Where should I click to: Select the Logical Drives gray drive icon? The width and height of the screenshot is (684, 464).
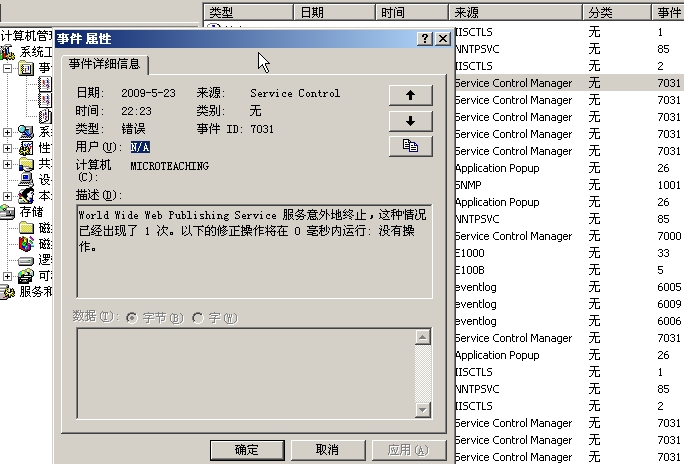26,260
